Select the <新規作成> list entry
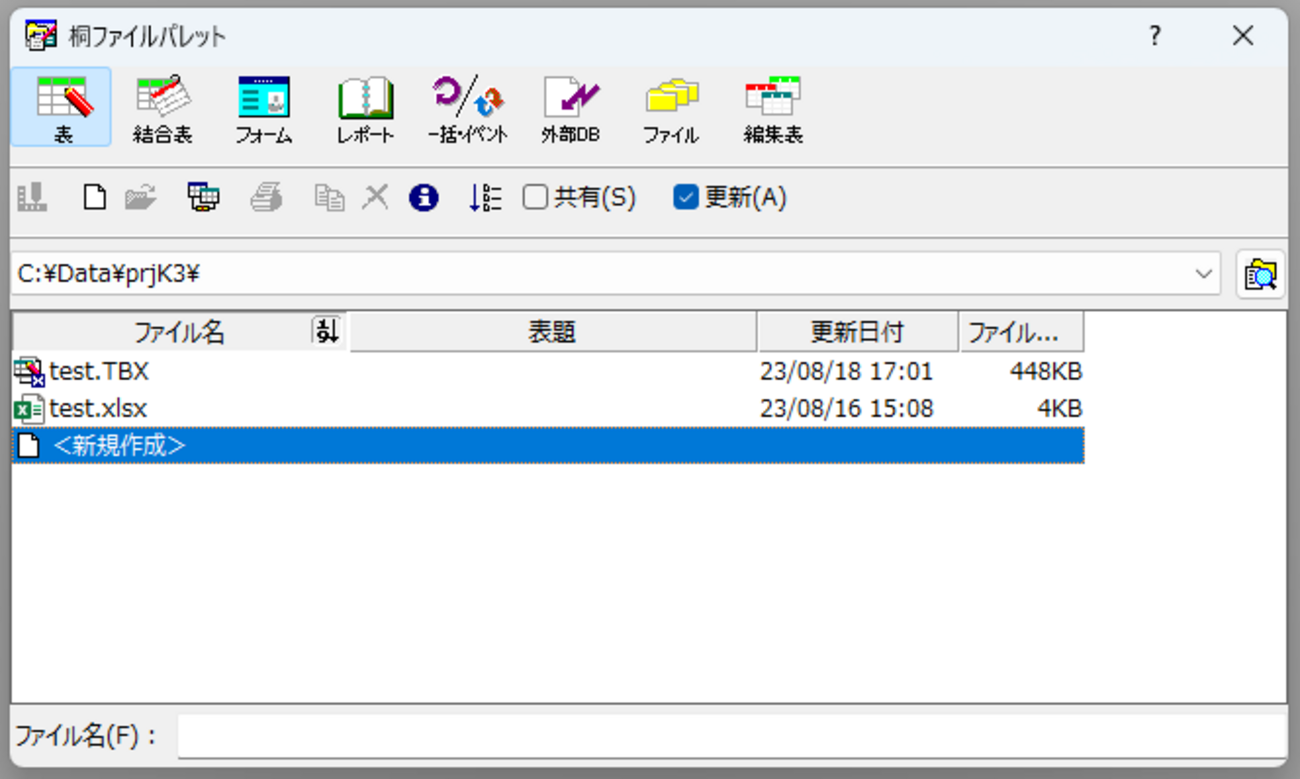This screenshot has width=1300, height=779. (x=548, y=446)
